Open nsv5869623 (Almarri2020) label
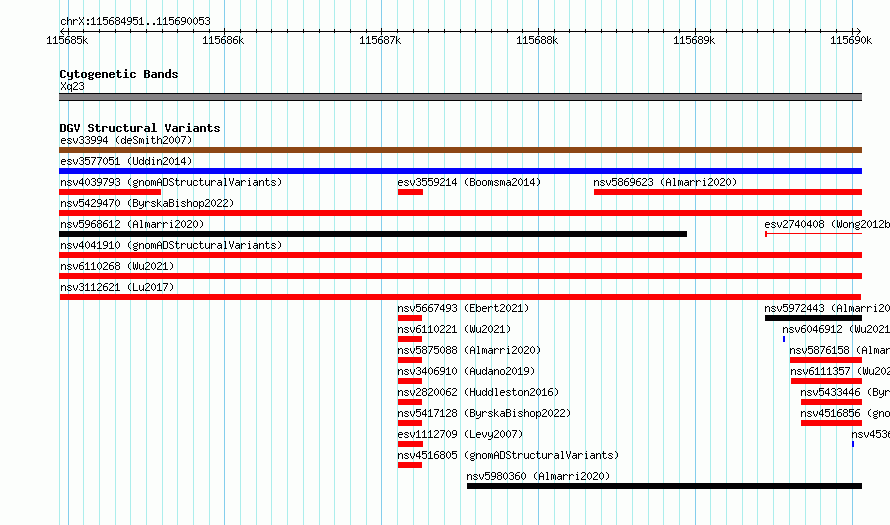This screenshot has width=890, height=525. (665, 182)
